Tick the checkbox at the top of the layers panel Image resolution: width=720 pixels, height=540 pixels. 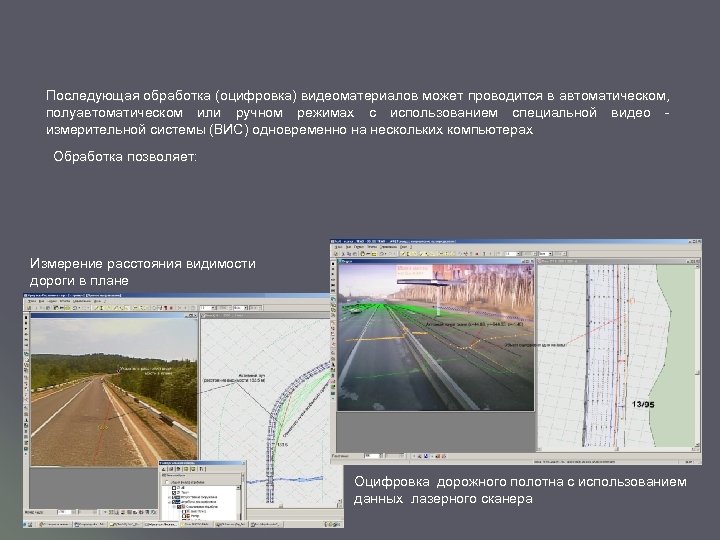(x=167, y=482)
